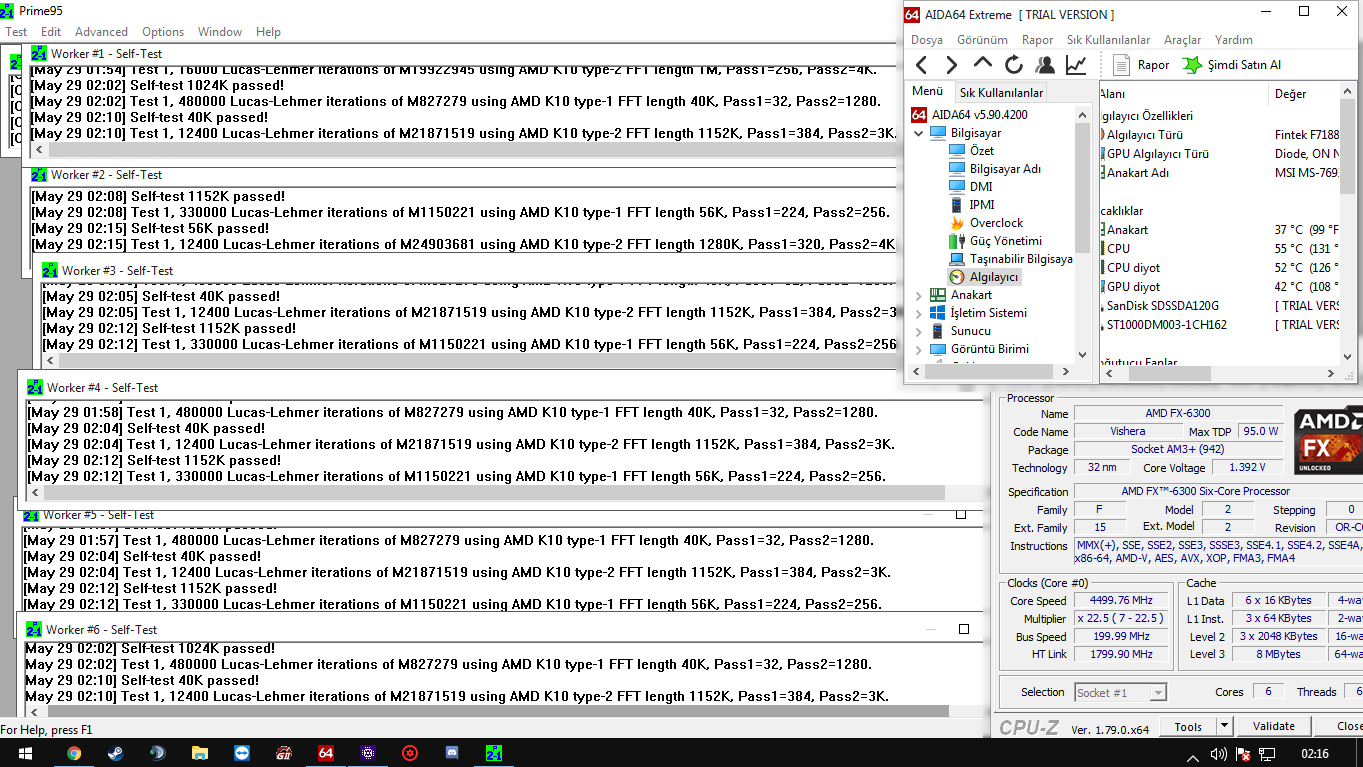Select Taşınabilir Bilgisayar laptop icon
This screenshot has width=1363, height=767.
pos(956,259)
